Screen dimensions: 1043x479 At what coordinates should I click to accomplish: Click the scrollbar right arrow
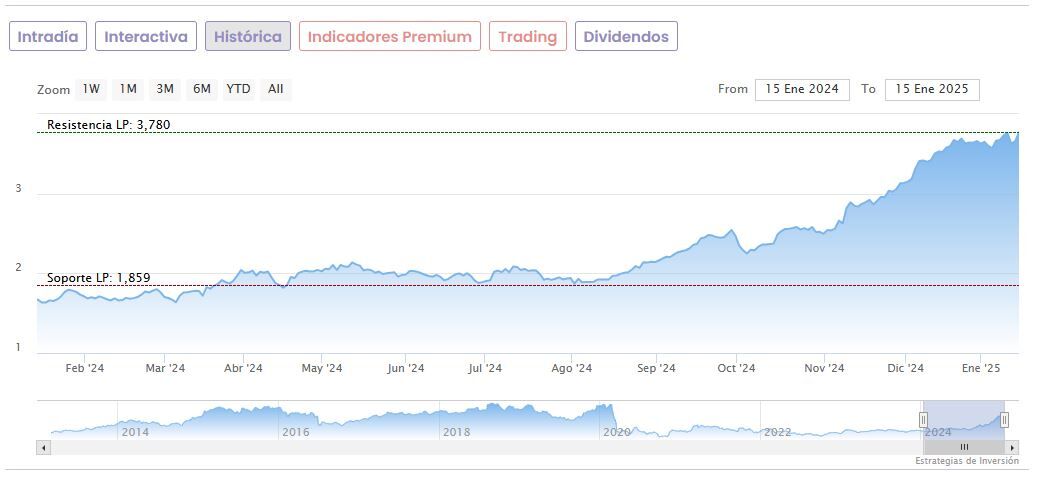[1012, 447]
